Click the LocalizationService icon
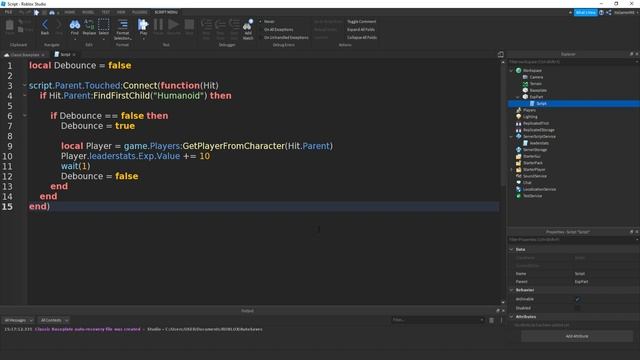This screenshot has width=640, height=360. pyautogui.click(x=518, y=189)
